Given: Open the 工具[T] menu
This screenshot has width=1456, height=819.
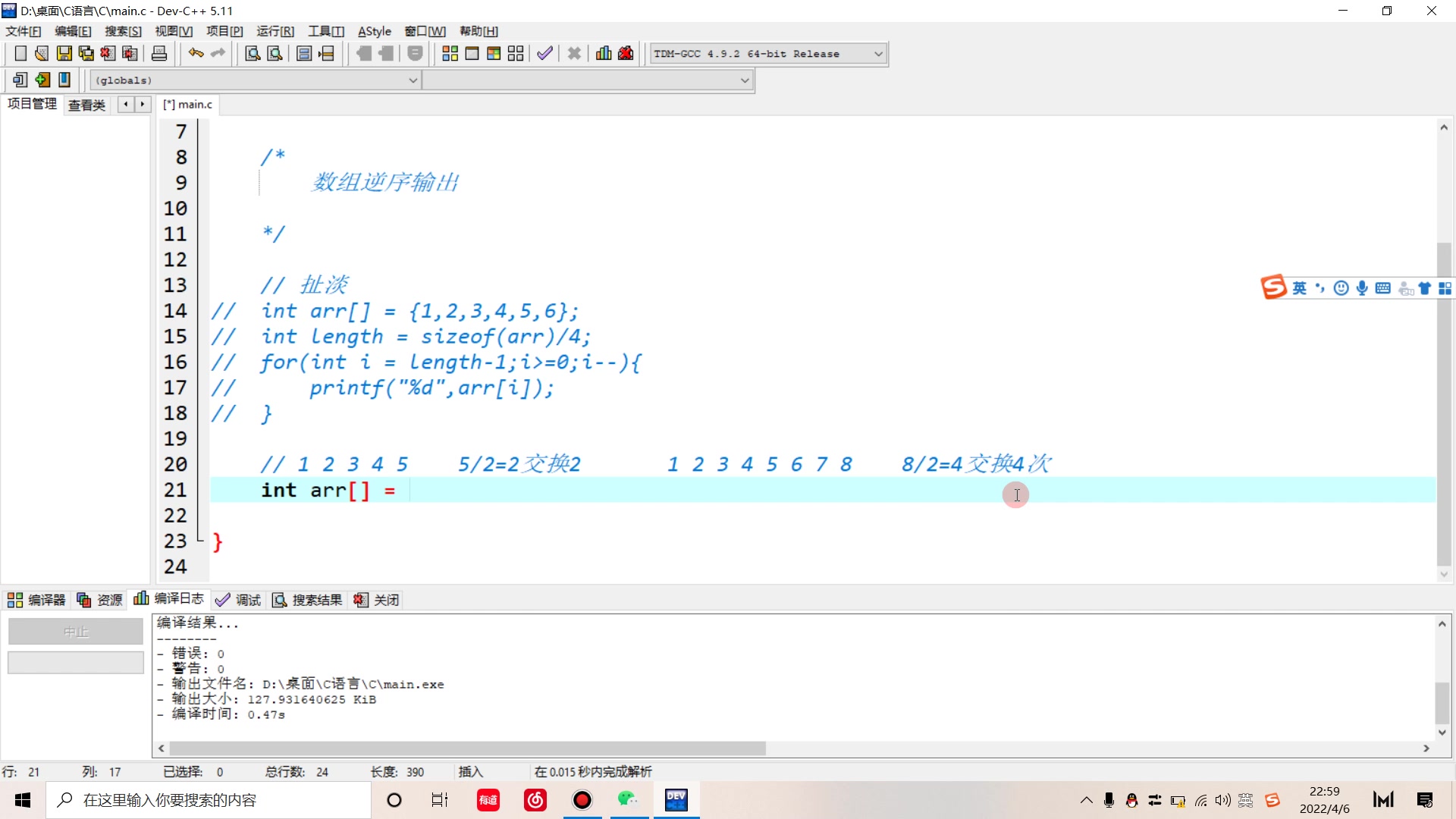Looking at the screenshot, I should (x=326, y=31).
